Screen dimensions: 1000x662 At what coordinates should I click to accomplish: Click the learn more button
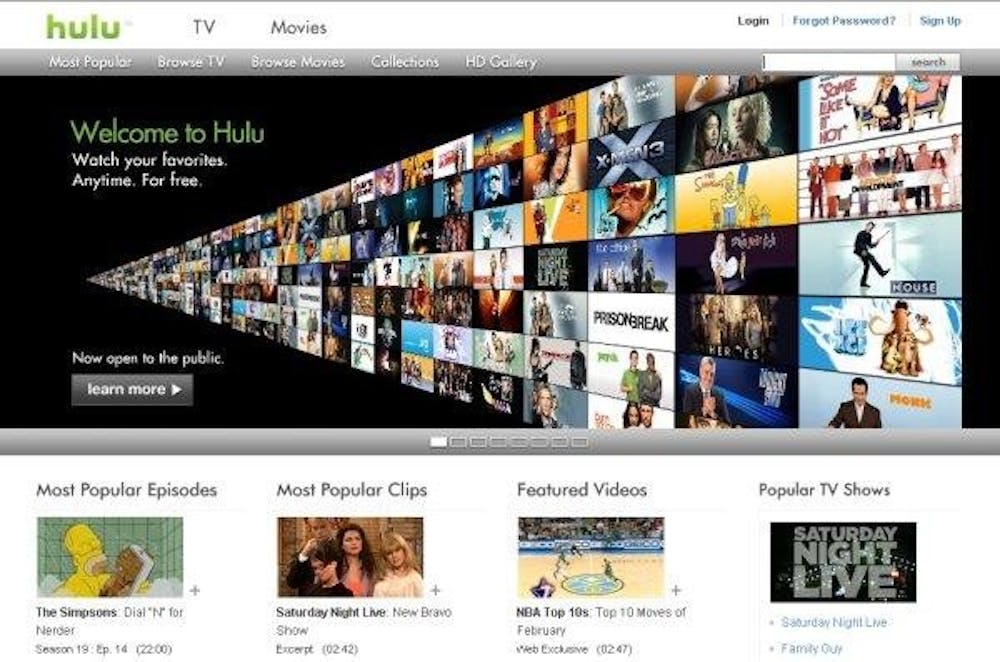click(132, 389)
